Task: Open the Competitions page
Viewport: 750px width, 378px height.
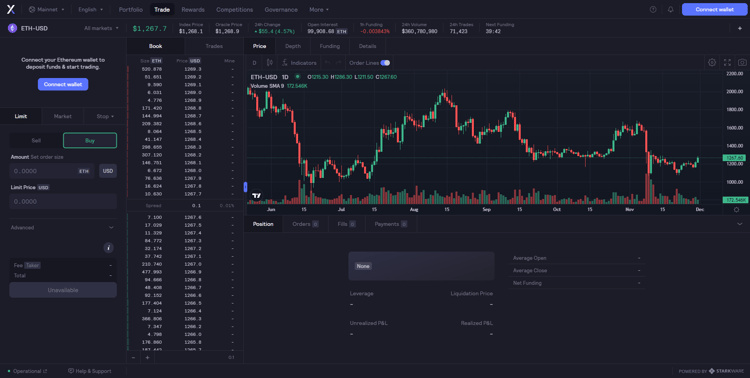Action: point(234,10)
